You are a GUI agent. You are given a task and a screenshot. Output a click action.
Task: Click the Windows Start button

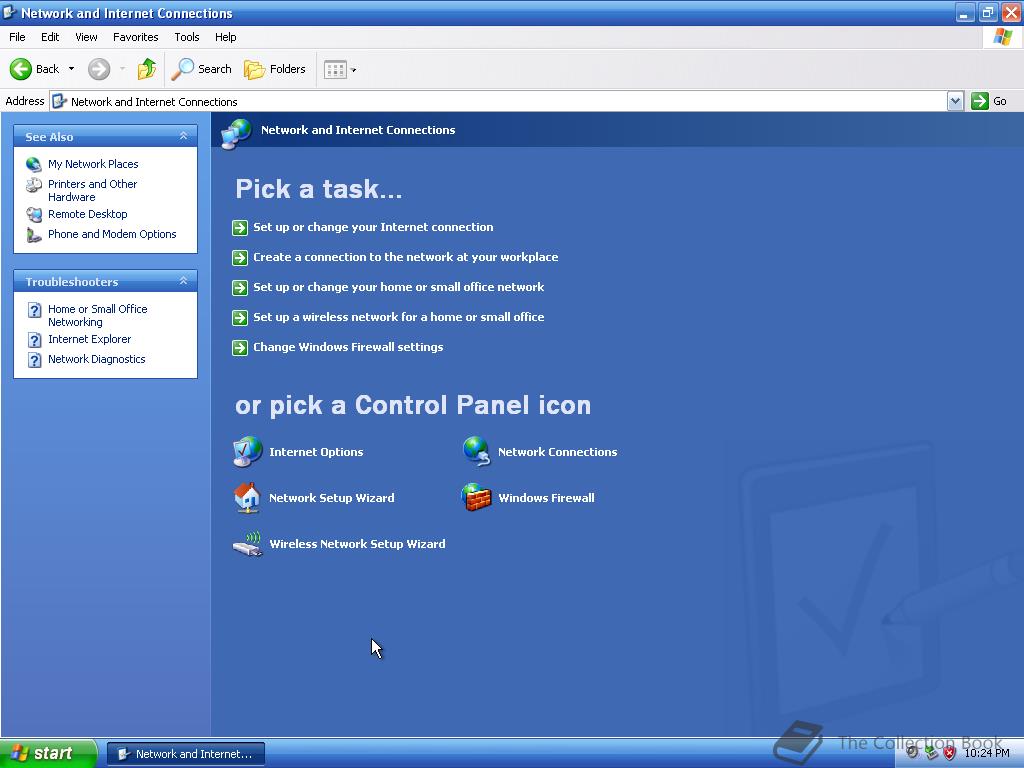[48, 754]
